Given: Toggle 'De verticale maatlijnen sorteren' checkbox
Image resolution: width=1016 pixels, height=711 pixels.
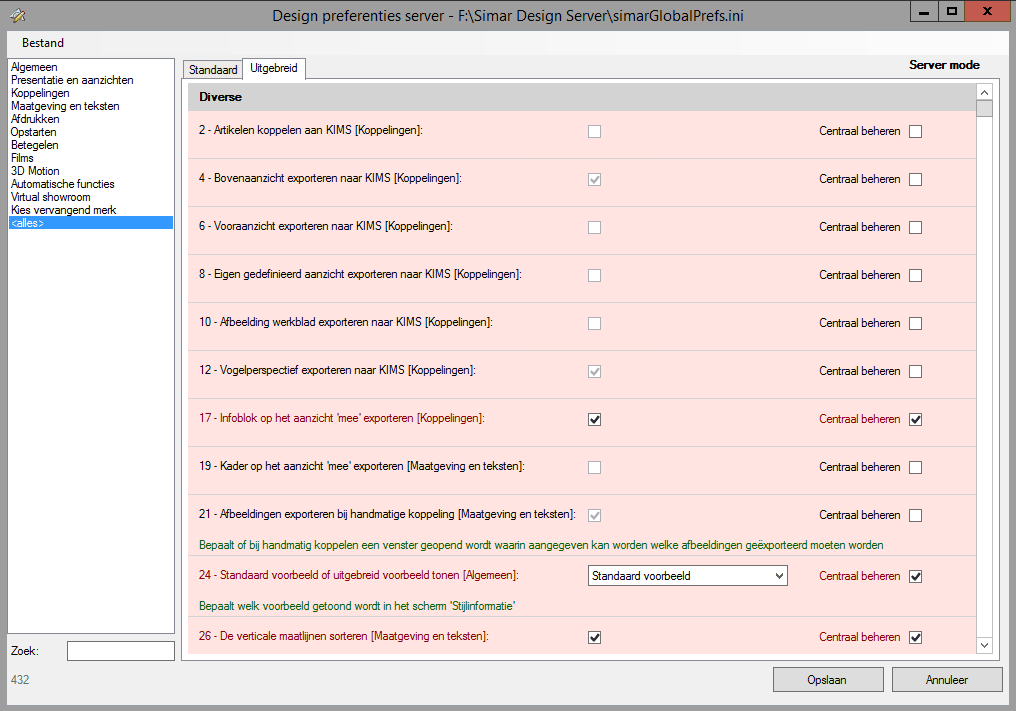Looking at the screenshot, I should (595, 637).
